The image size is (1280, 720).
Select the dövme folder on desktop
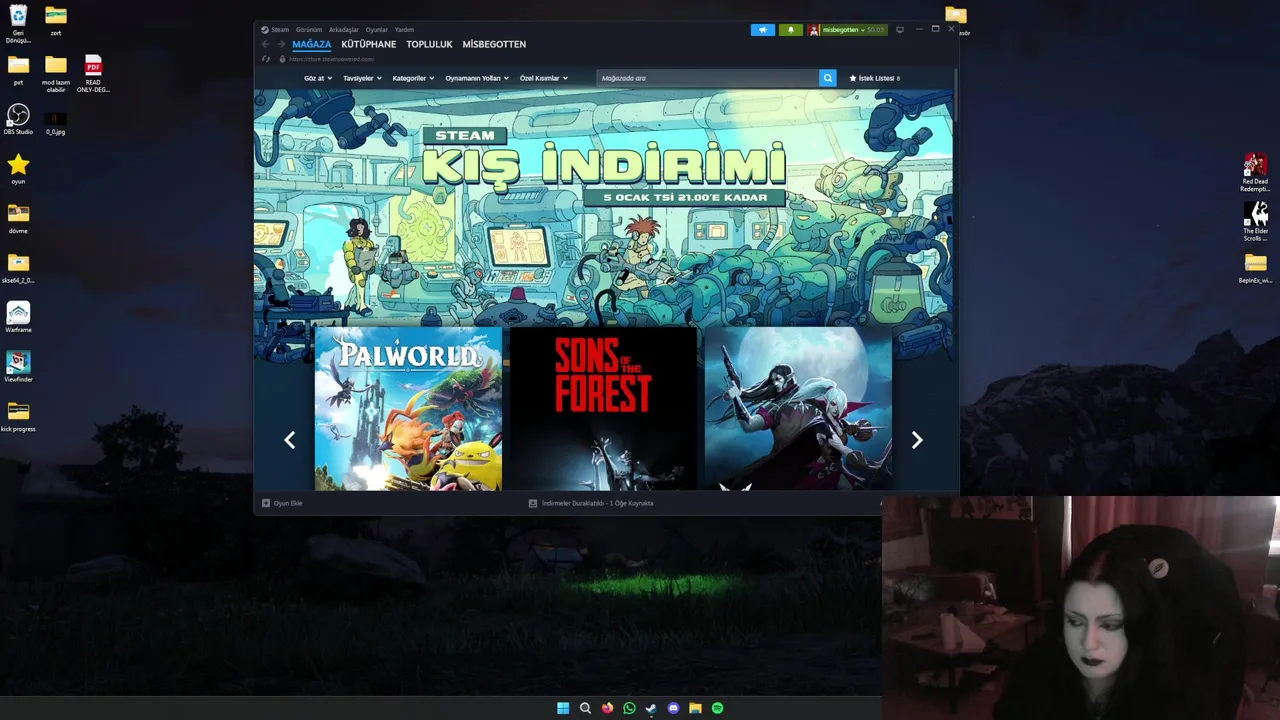click(18, 218)
